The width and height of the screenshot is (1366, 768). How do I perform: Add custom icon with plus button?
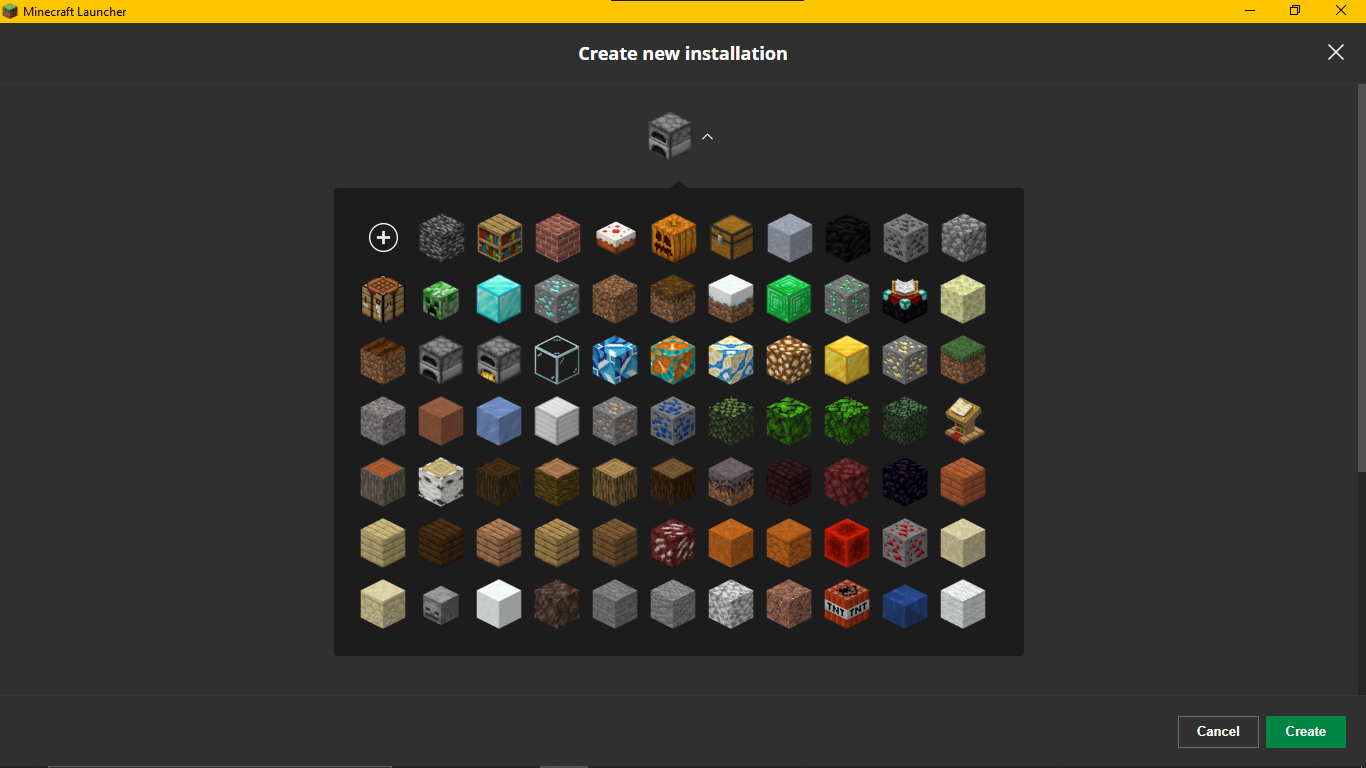point(383,237)
